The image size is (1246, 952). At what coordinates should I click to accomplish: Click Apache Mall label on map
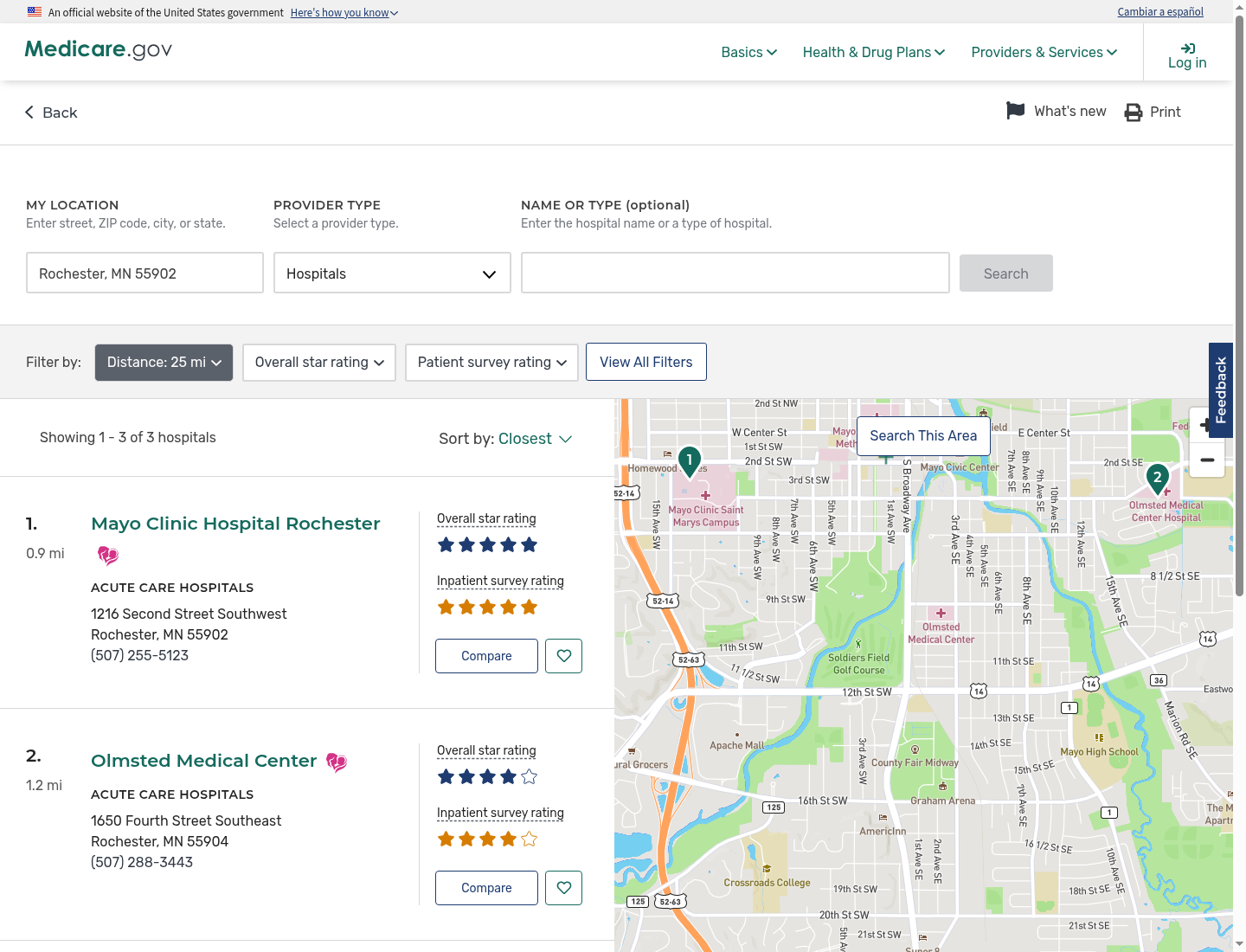(737, 745)
